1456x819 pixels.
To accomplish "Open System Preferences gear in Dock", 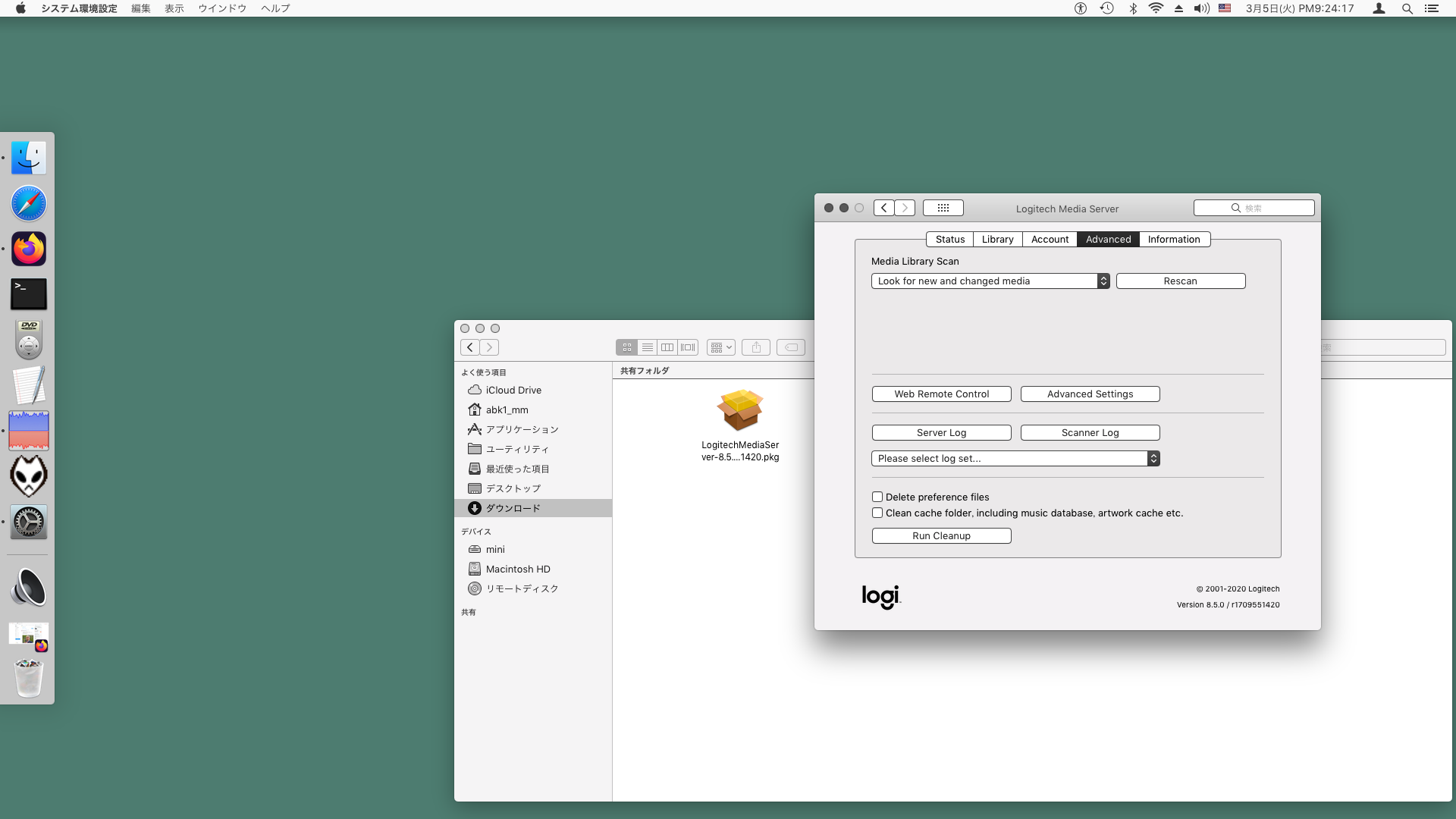I will (29, 522).
